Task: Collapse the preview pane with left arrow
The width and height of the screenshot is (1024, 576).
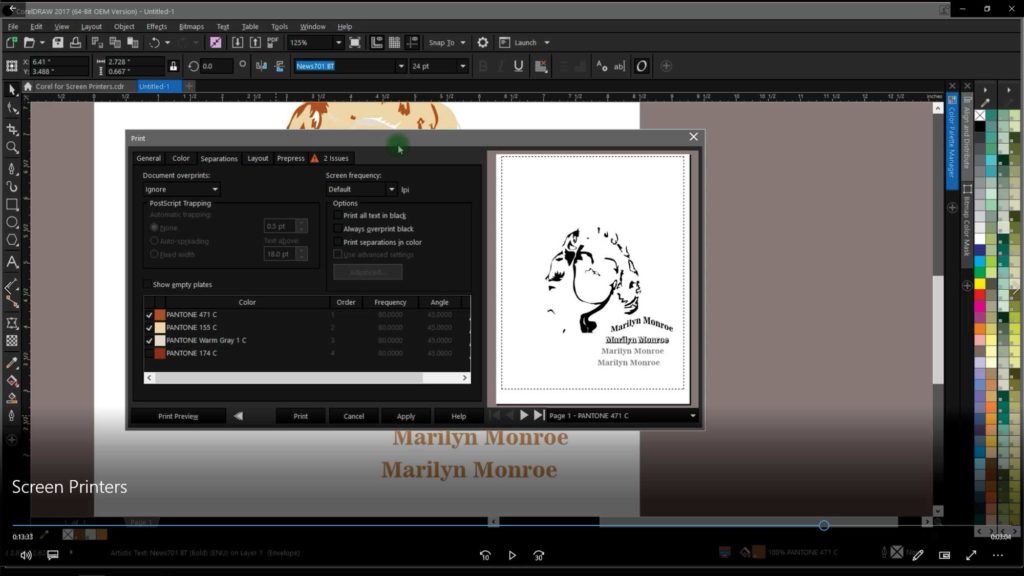Action: [x=238, y=416]
